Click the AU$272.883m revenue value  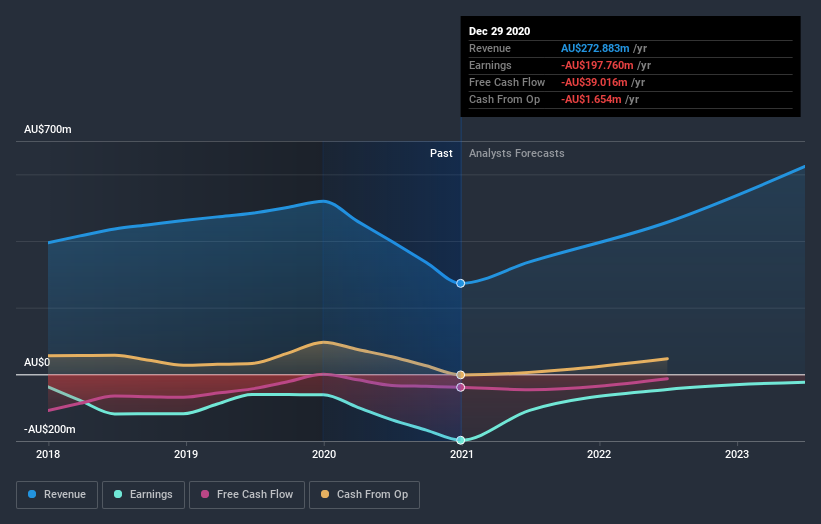(595, 48)
